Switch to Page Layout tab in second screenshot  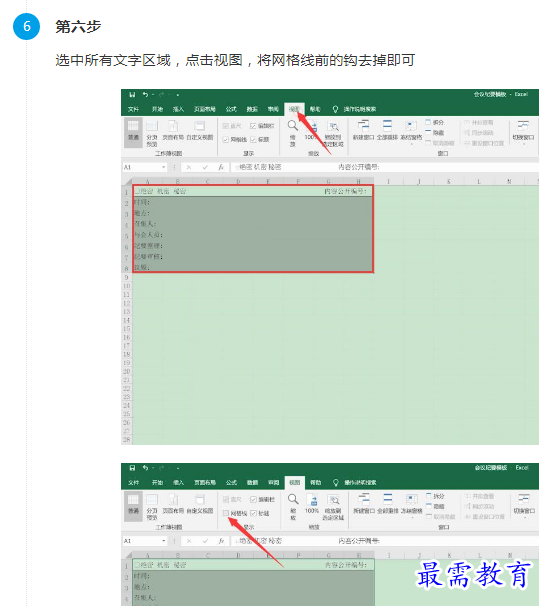(205, 483)
